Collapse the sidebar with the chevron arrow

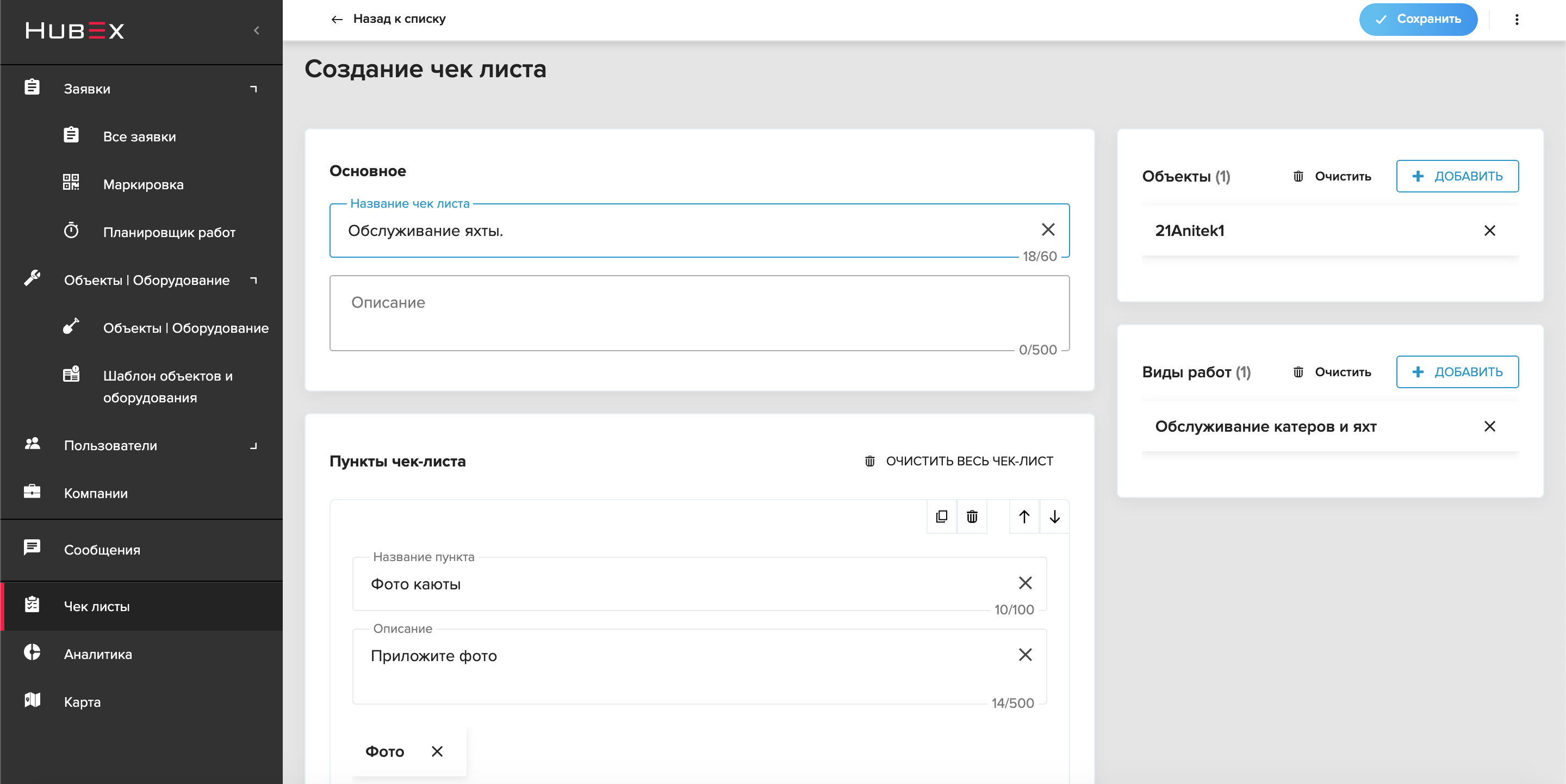click(257, 30)
